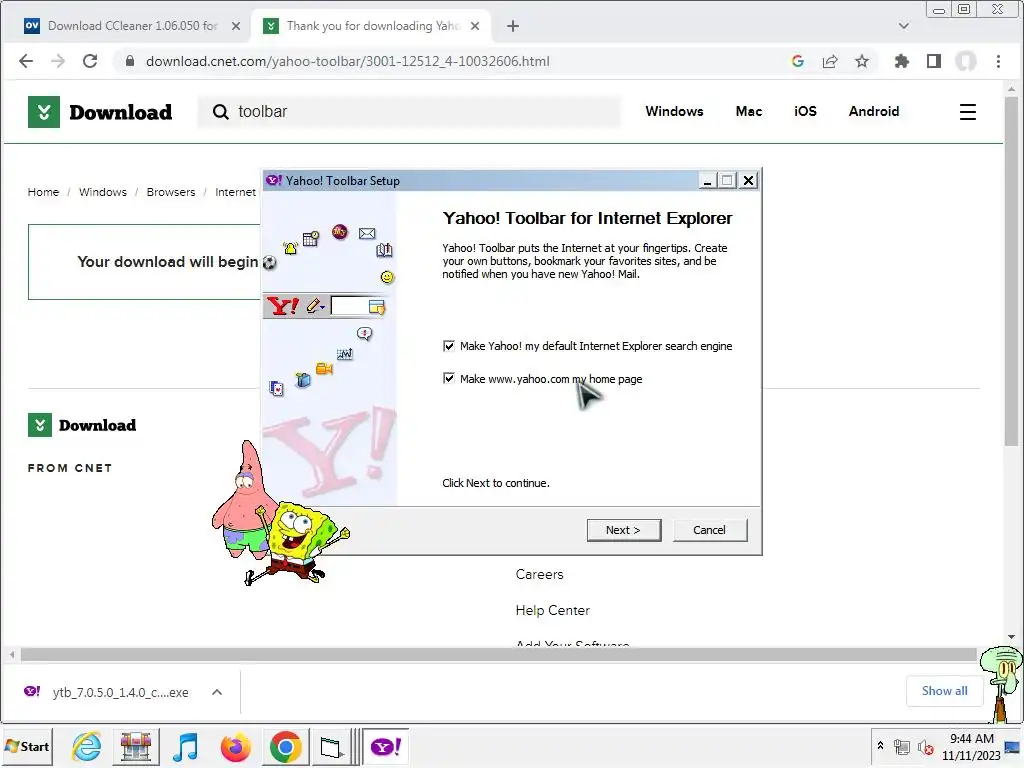Show hidden system tray icons
The width and height of the screenshot is (1024, 768).
tap(880, 745)
